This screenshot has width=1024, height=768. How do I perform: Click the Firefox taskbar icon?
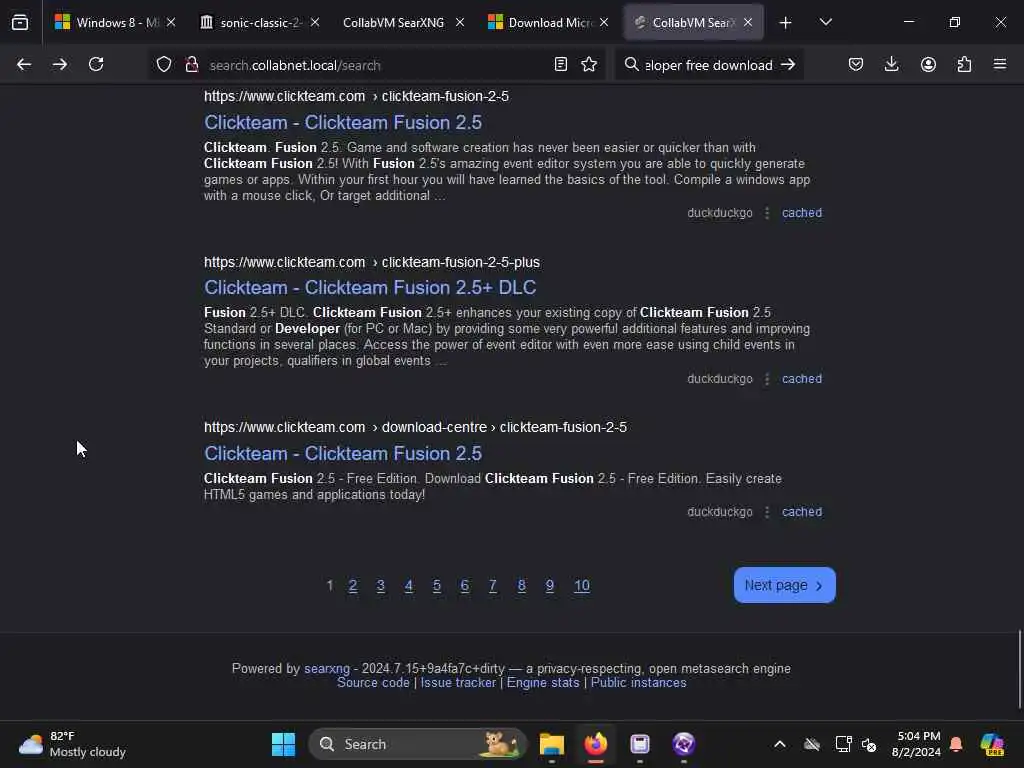pos(596,744)
